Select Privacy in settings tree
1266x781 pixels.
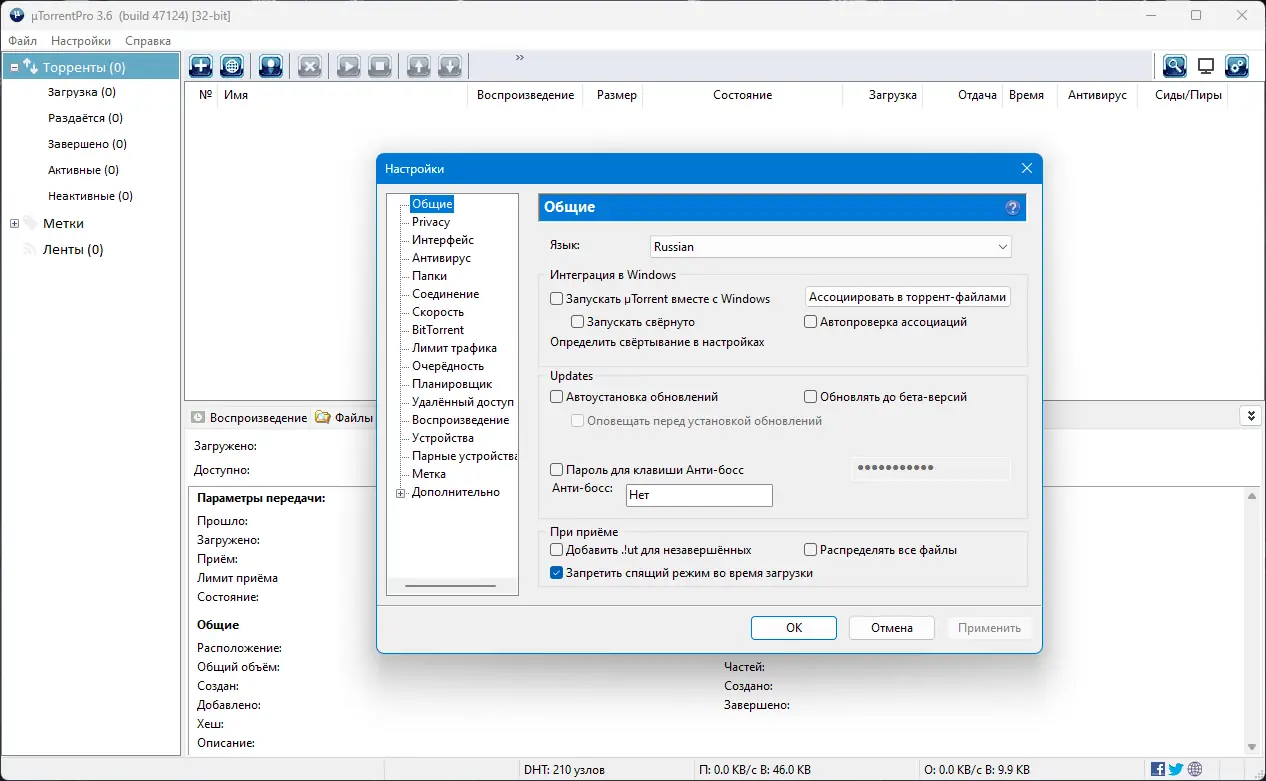(431, 222)
